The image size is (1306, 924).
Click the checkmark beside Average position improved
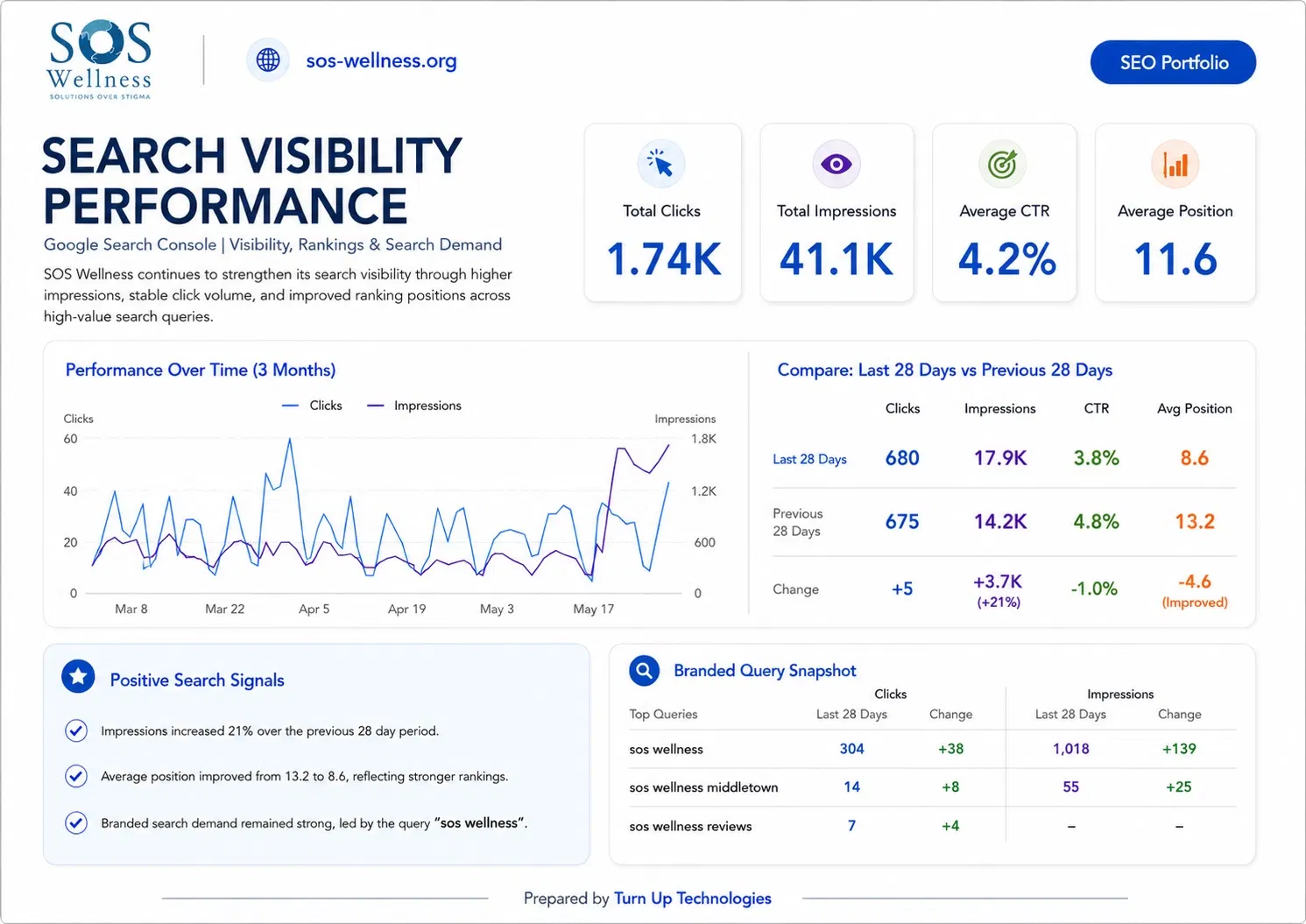[x=76, y=776]
